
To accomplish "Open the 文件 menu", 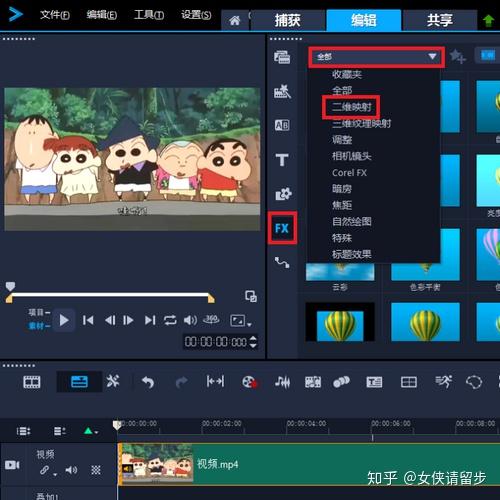I will (55, 15).
